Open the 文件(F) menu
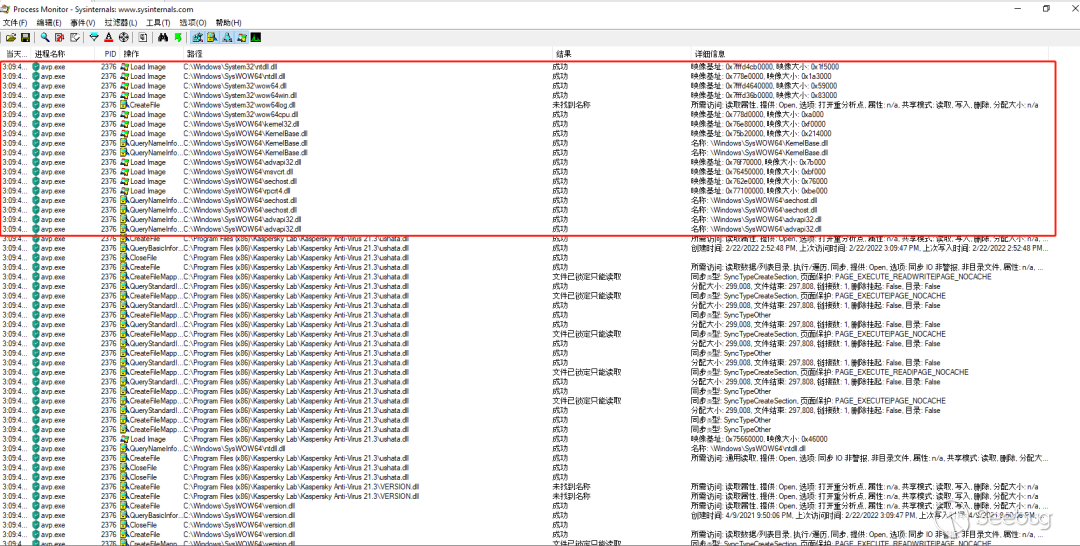 14,23
